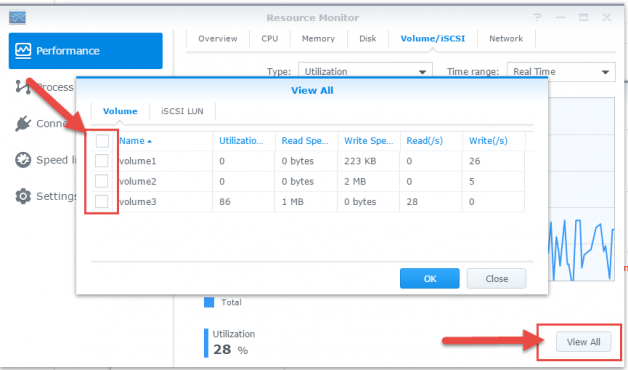This screenshot has width=628, height=370.
Task: Click the View All button
Action: pos(584,342)
